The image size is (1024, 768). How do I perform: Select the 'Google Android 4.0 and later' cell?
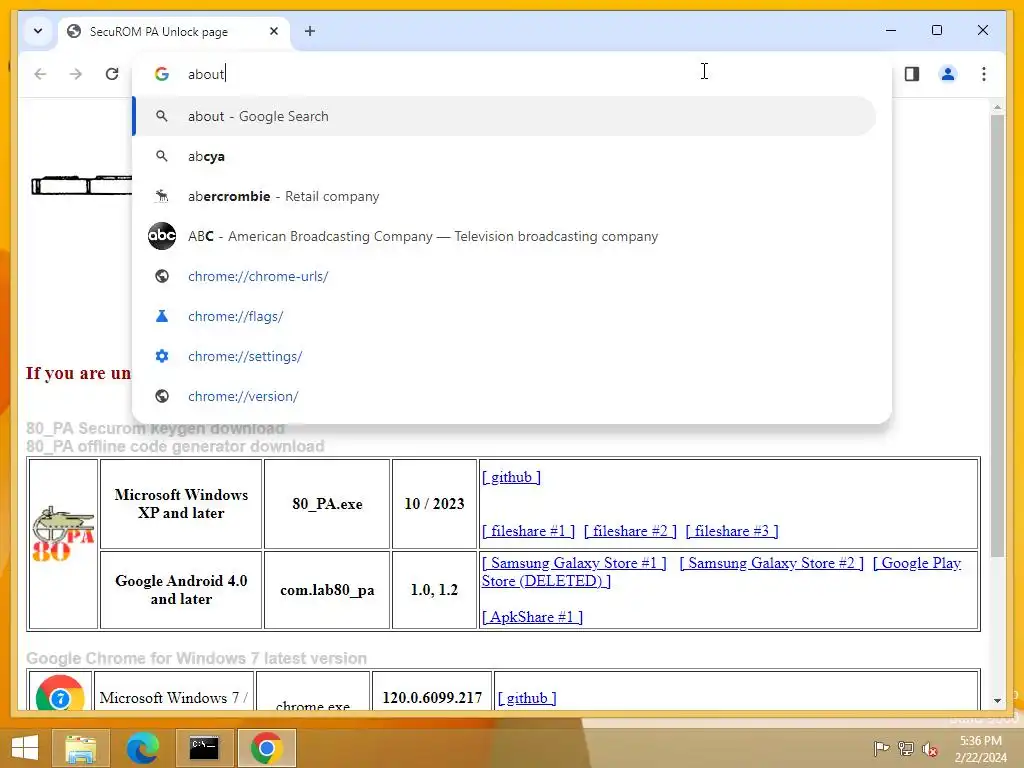(181, 590)
